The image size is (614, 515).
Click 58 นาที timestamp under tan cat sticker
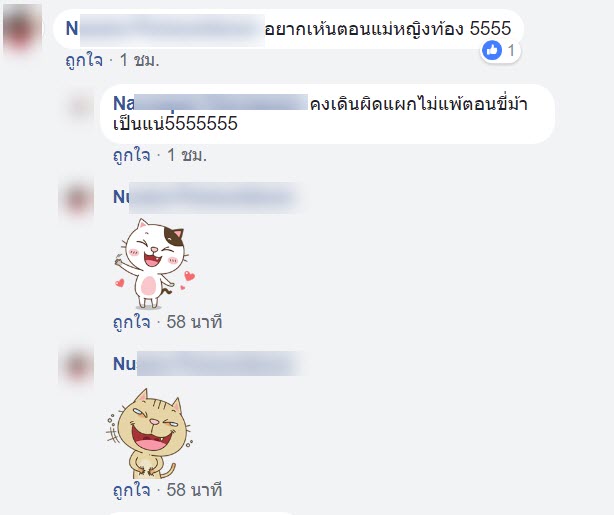coord(194,490)
